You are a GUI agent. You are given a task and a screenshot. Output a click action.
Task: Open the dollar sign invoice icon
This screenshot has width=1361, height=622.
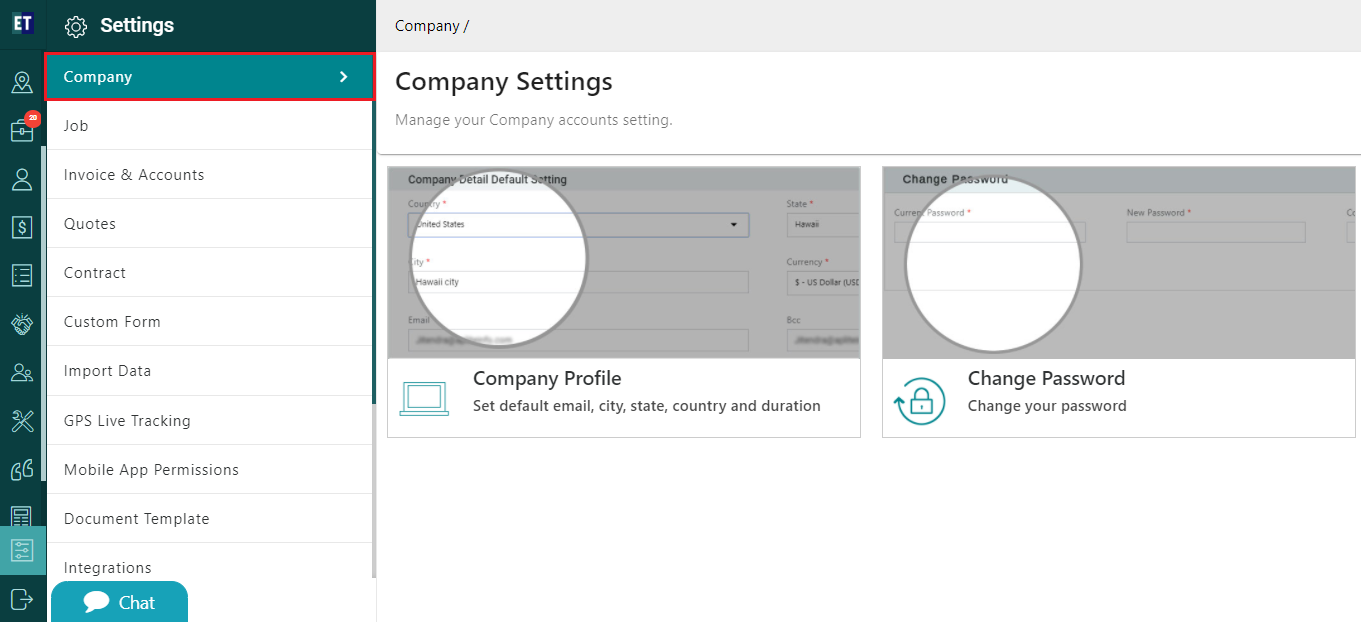(22, 227)
